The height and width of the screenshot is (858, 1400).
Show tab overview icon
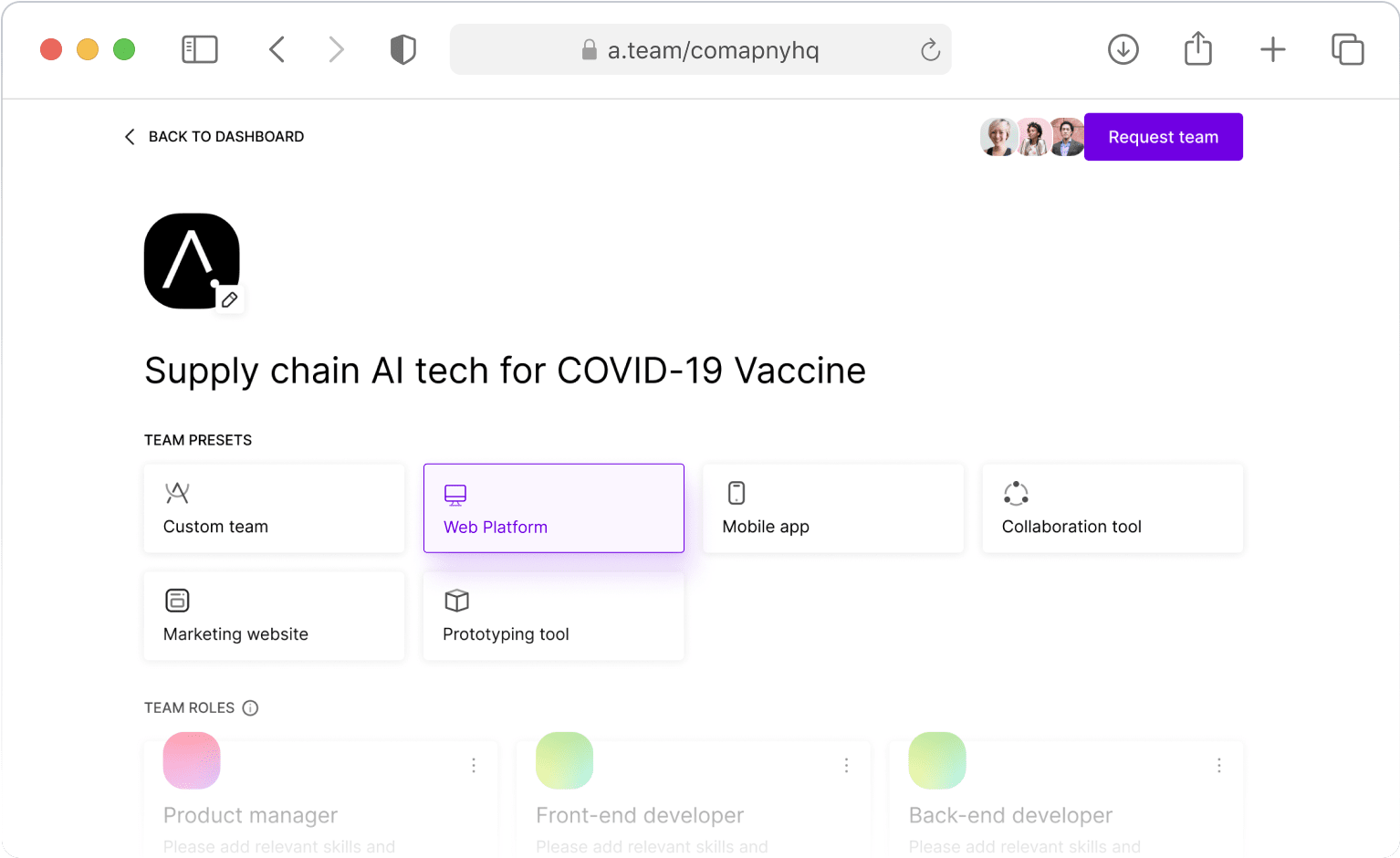coord(1347,49)
